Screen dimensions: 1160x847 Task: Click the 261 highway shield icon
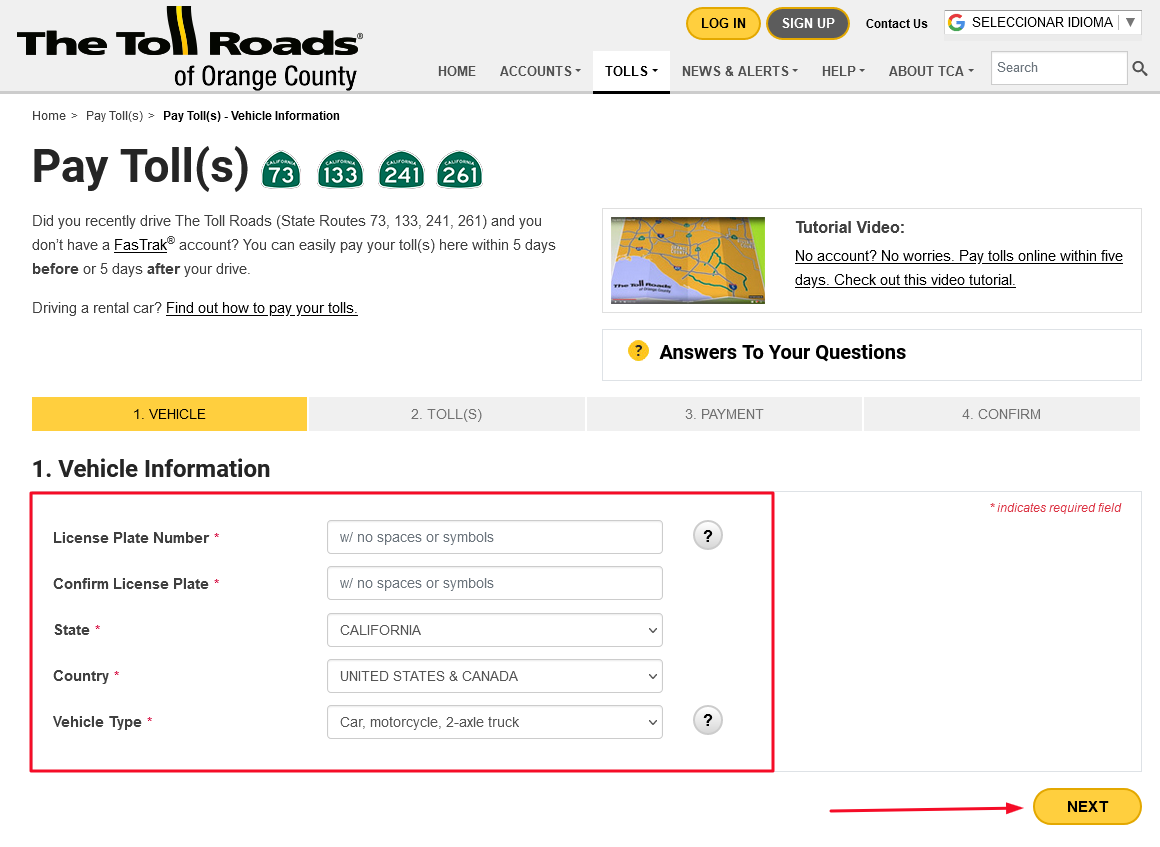coord(460,170)
